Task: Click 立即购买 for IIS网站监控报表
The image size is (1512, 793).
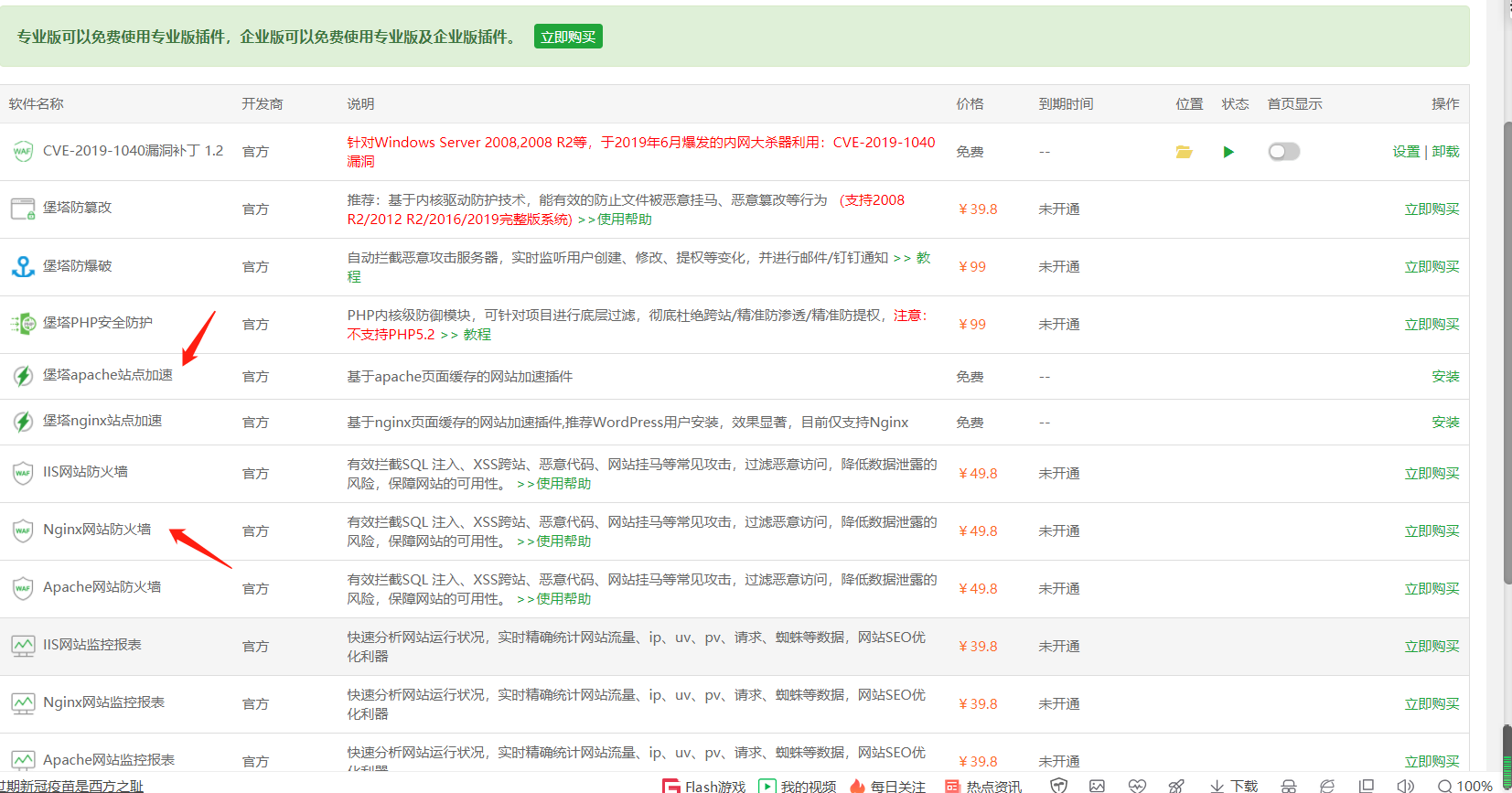Action: (x=1432, y=647)
